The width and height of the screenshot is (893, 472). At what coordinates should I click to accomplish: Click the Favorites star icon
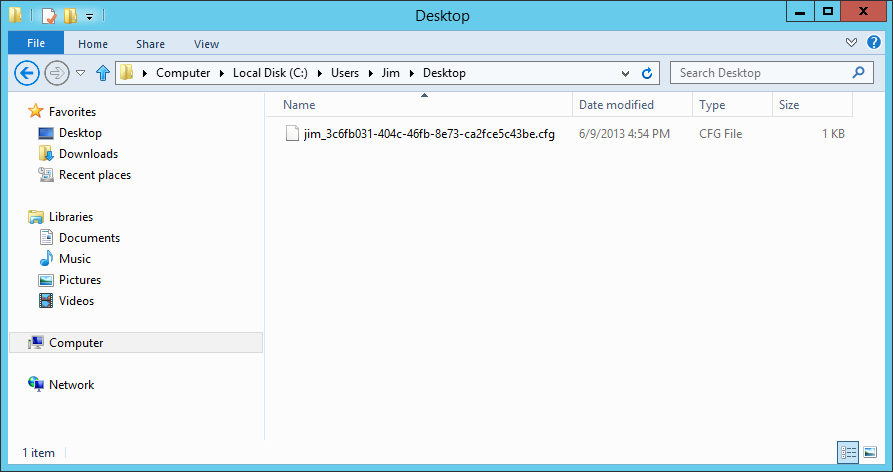[x=36, y=111]
